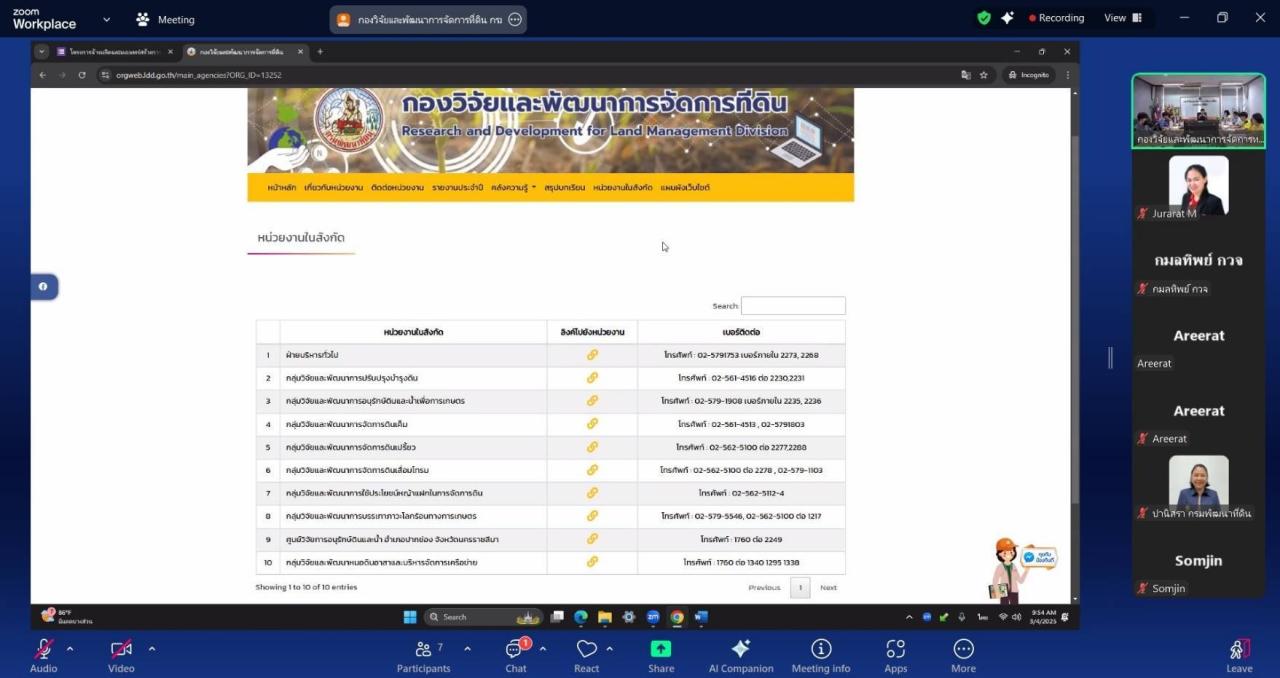The width and height of the screenshot is (1280, 678).
Task: Start sharing with the Share button
Action: (x=661, y=655)
